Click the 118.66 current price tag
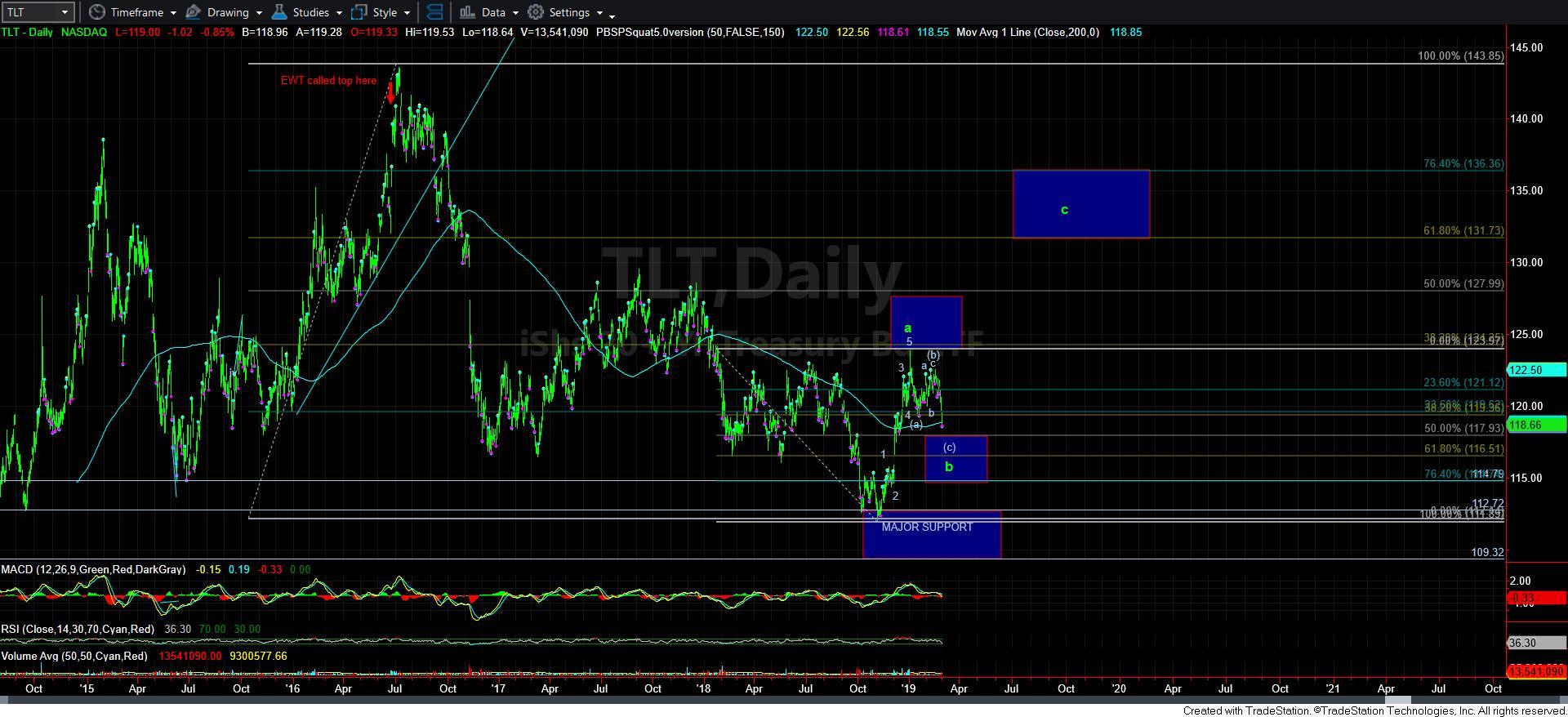1568x717 pixels. tap(1537, 425)
